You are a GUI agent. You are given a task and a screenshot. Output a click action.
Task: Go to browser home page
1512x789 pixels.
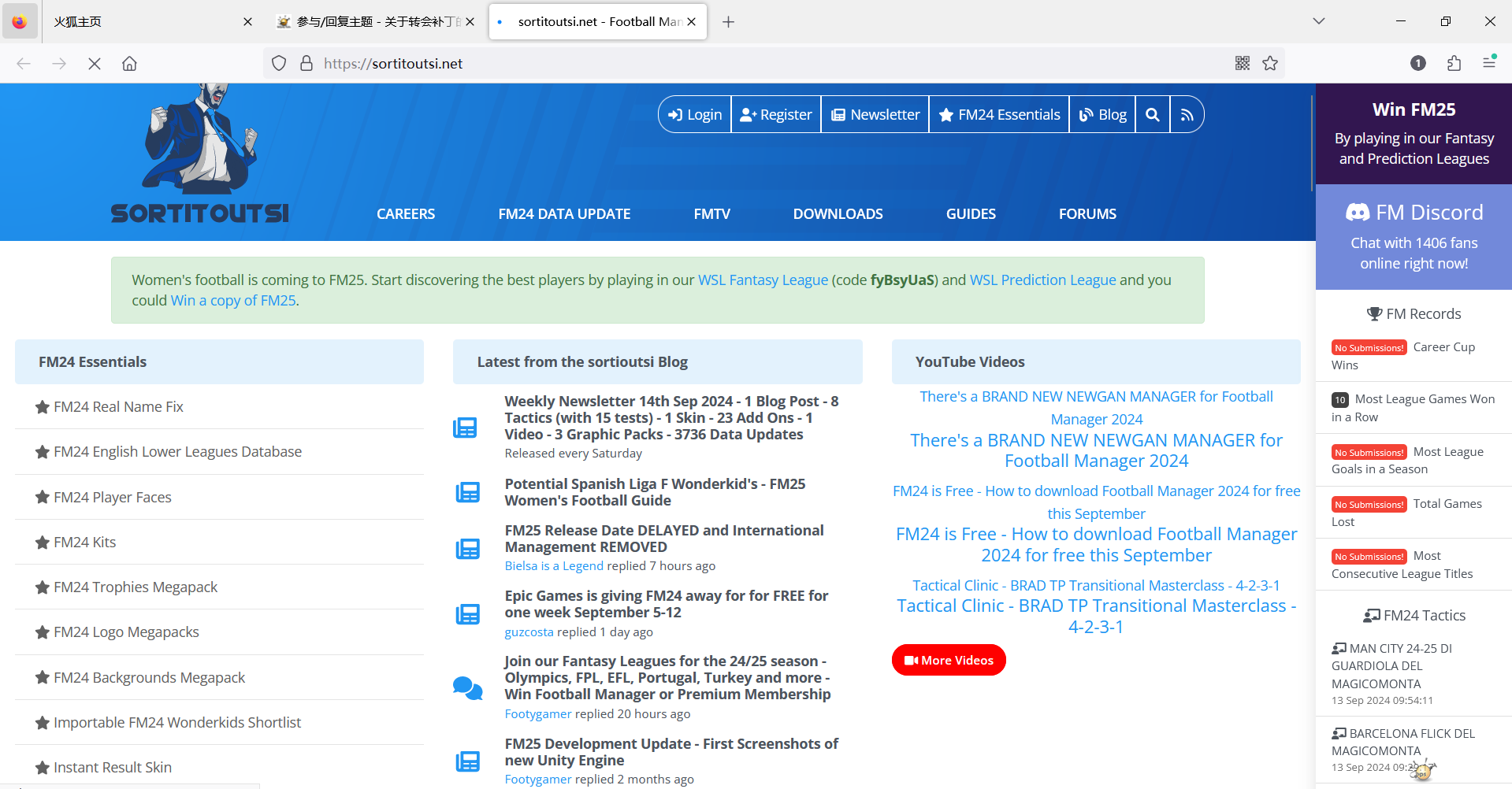pyautogui.click(x=129, y=64)
